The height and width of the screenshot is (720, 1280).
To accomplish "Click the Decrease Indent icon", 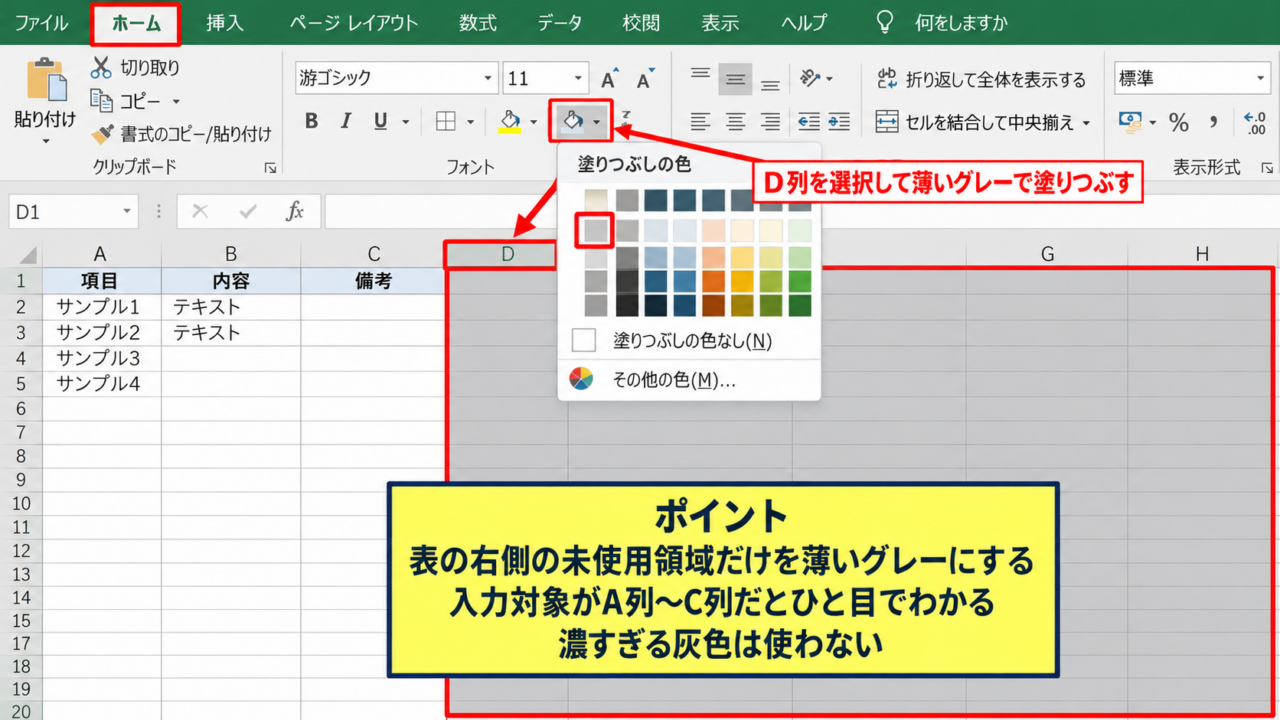I will [x=808, y=122].
